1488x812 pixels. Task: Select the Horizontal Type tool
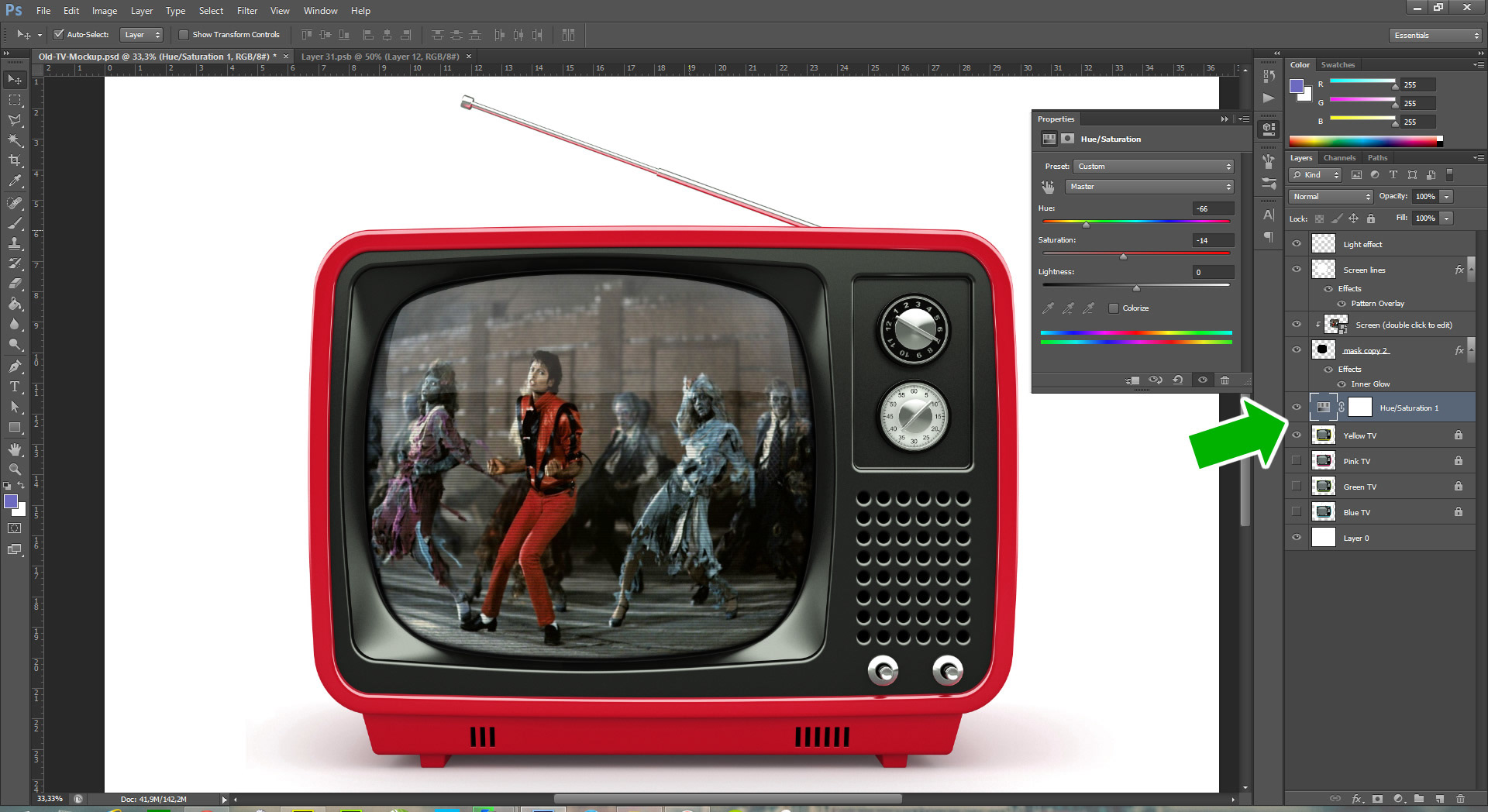15,387
